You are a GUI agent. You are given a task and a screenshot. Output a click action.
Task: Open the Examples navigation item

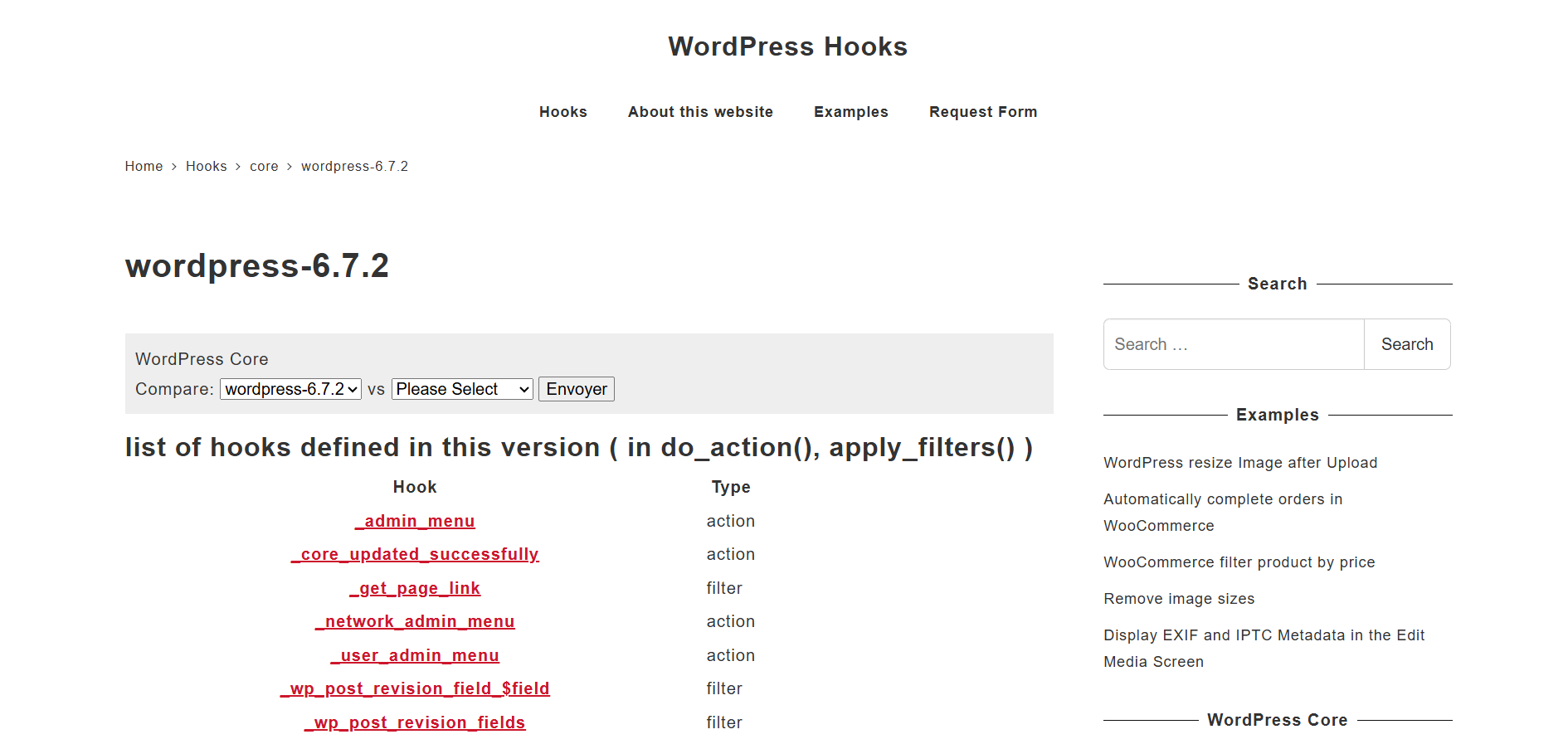pyautogui.click(x=850, y=112)
